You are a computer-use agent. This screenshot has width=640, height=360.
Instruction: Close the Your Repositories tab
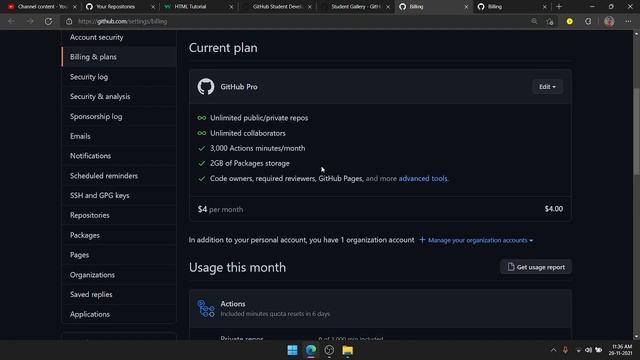pyautogui.click(x=153, y=7)
